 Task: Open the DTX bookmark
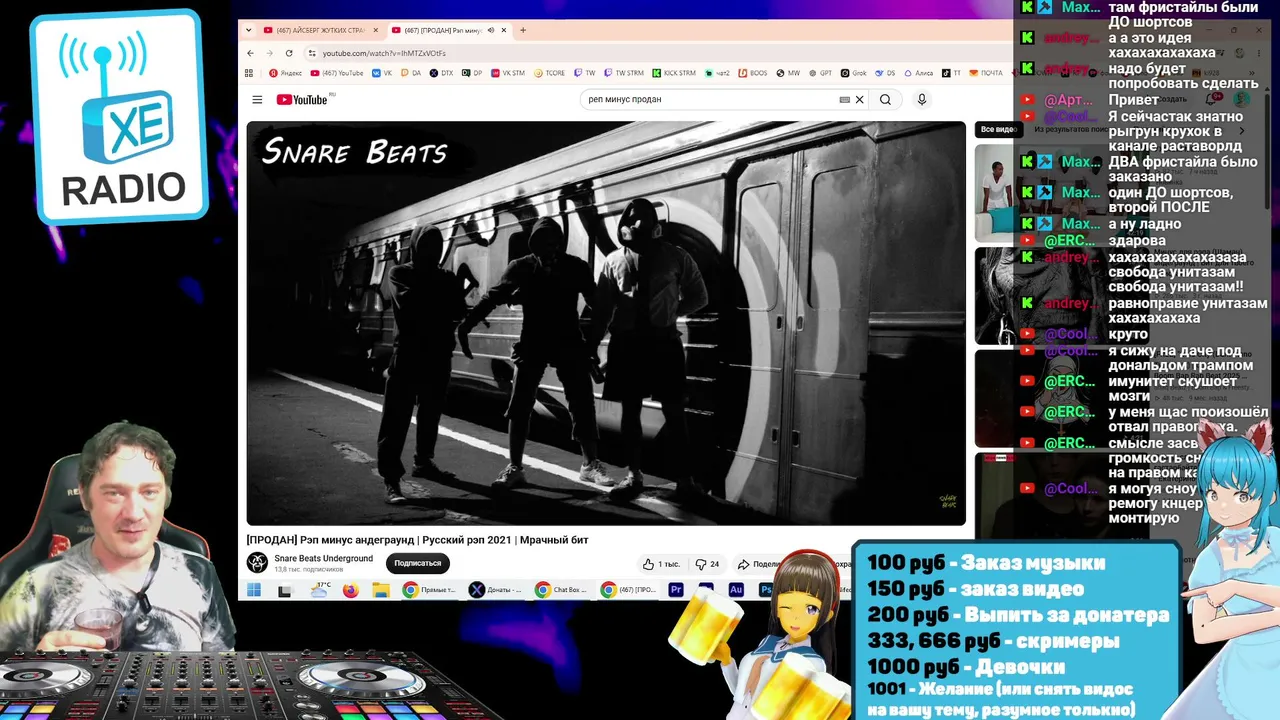click(x=441, y=73)
